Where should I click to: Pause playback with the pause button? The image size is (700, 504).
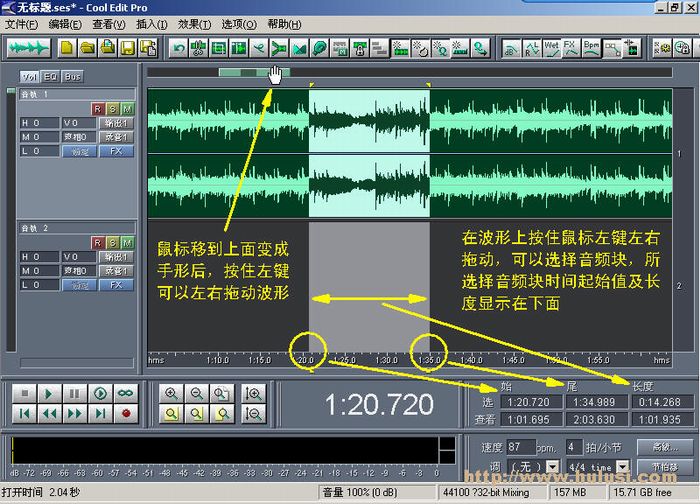tap(75, 393)
